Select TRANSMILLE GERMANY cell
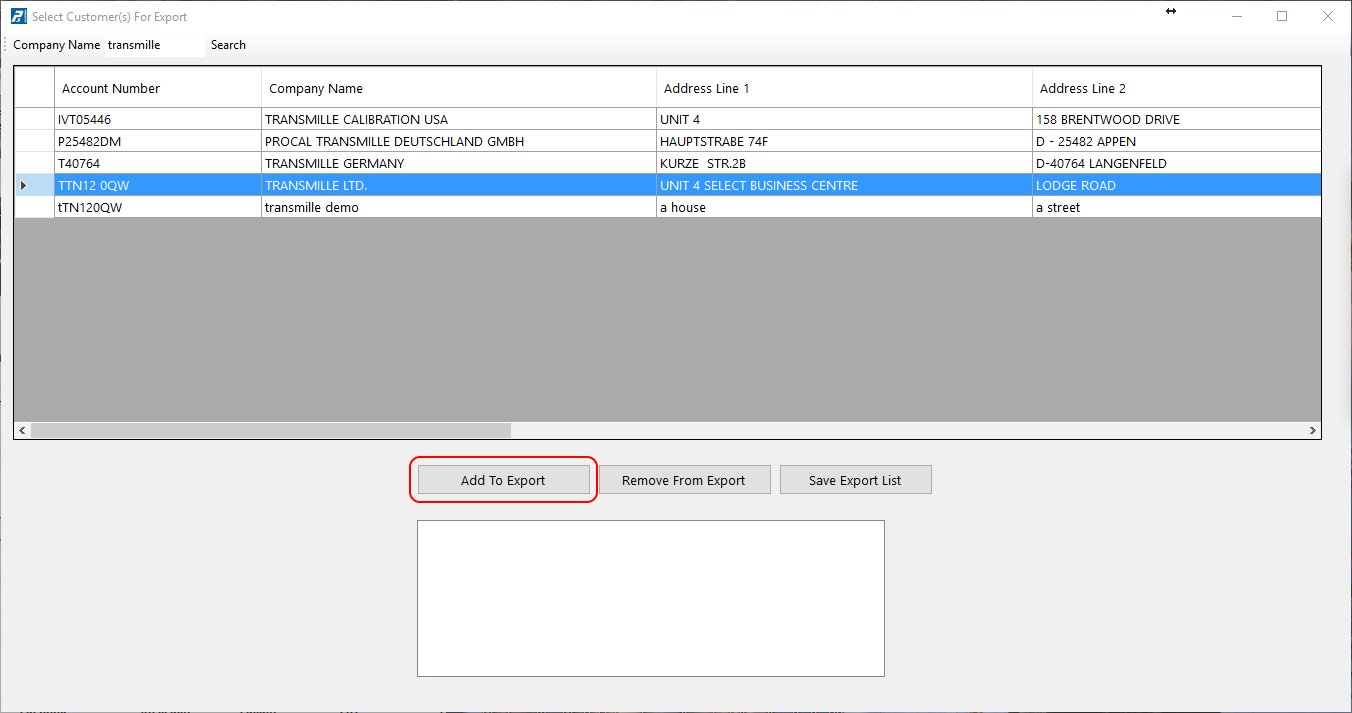The width and height of the screenshot is (1352, 713). click(x=459, y=163)
